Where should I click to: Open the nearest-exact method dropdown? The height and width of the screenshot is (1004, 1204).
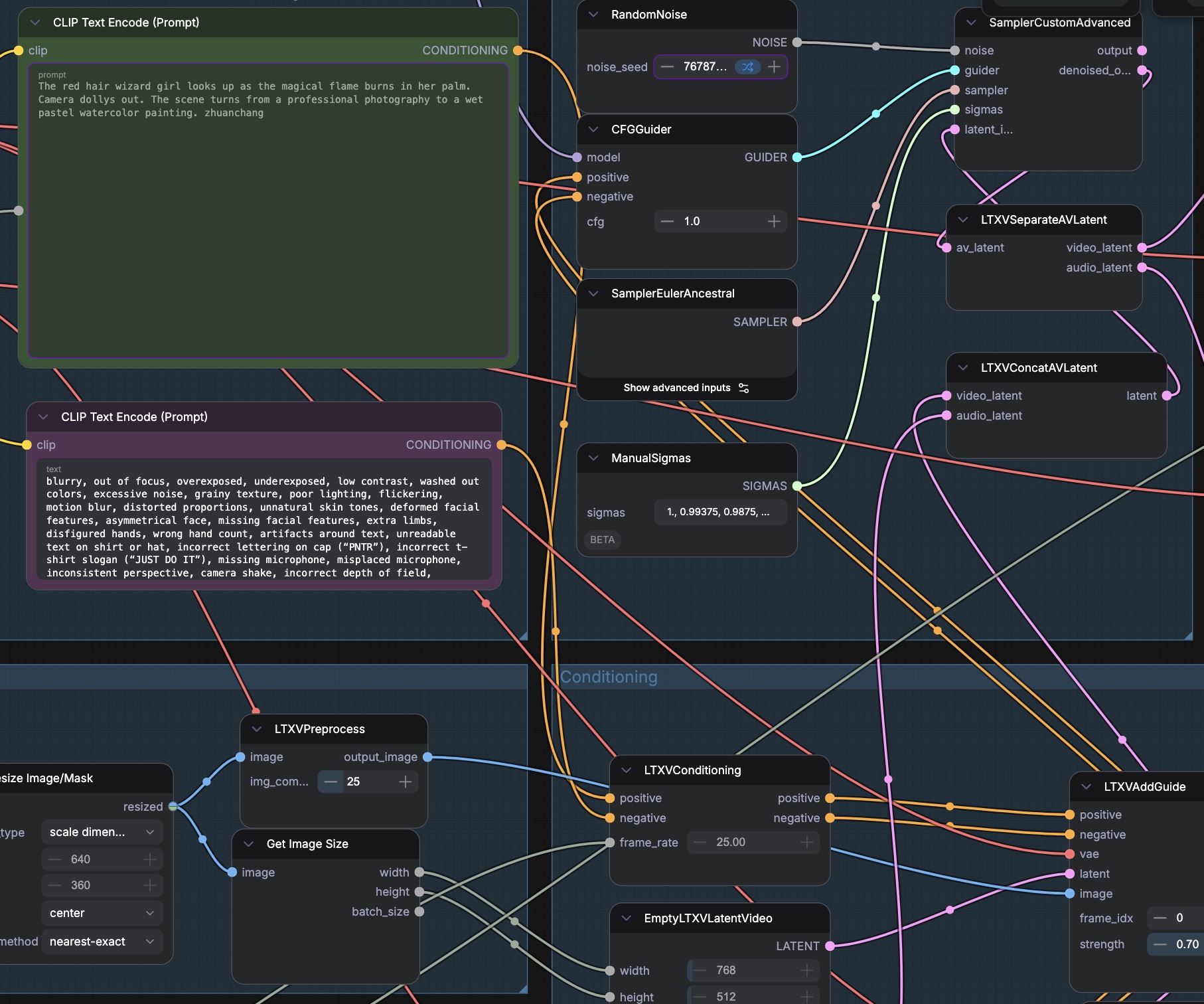coord(102,942)
